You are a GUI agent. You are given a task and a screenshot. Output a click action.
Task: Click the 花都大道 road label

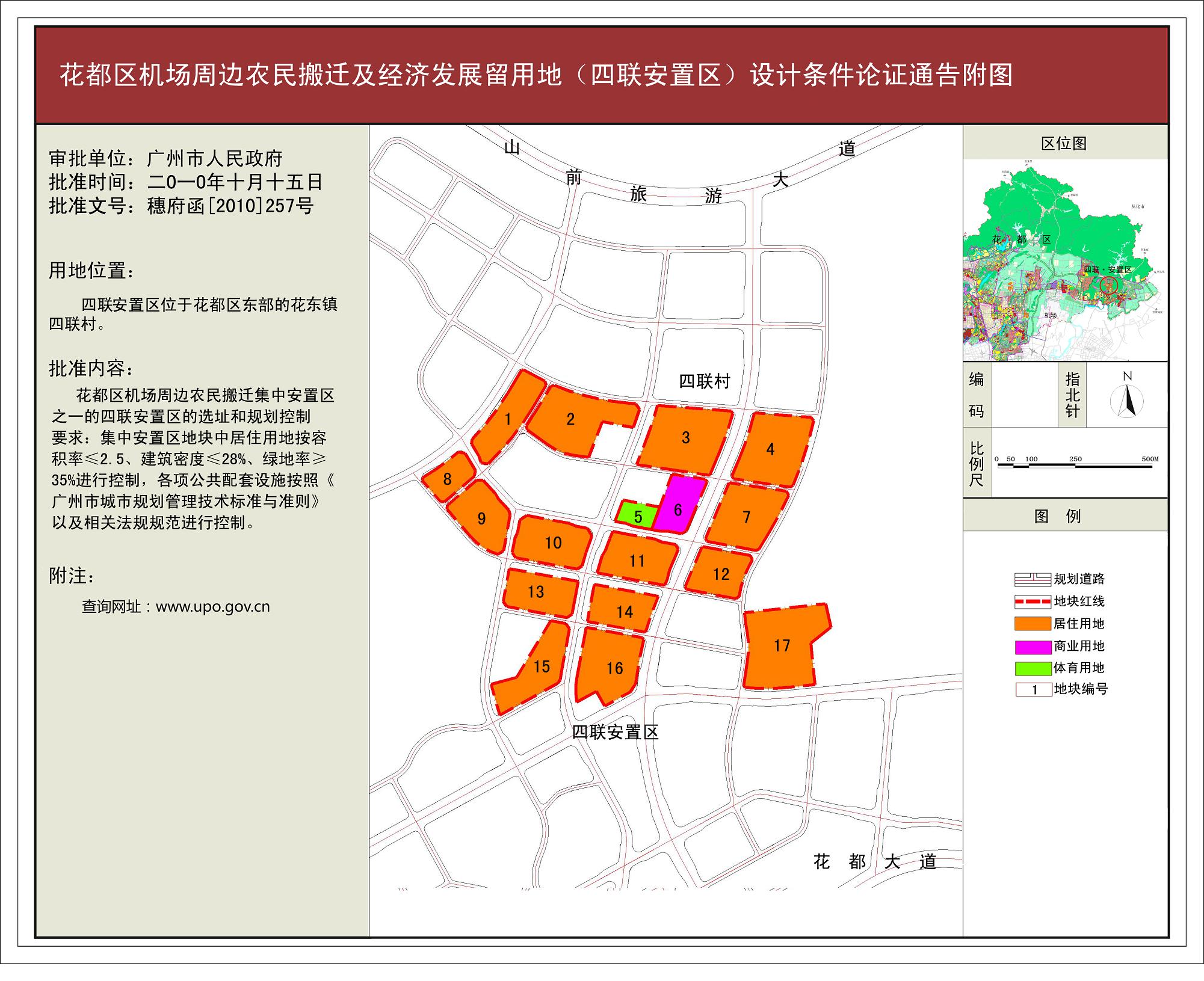pos(874,862)
